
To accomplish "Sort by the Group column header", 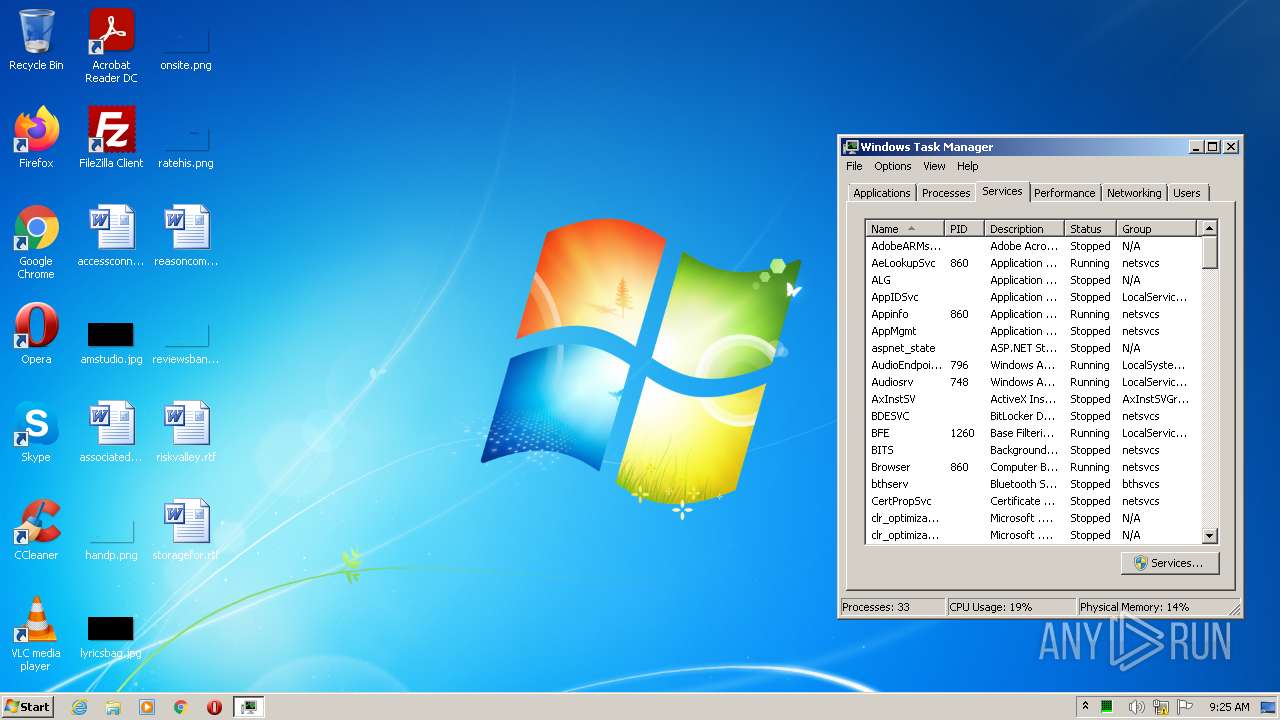I will 1156,229.
